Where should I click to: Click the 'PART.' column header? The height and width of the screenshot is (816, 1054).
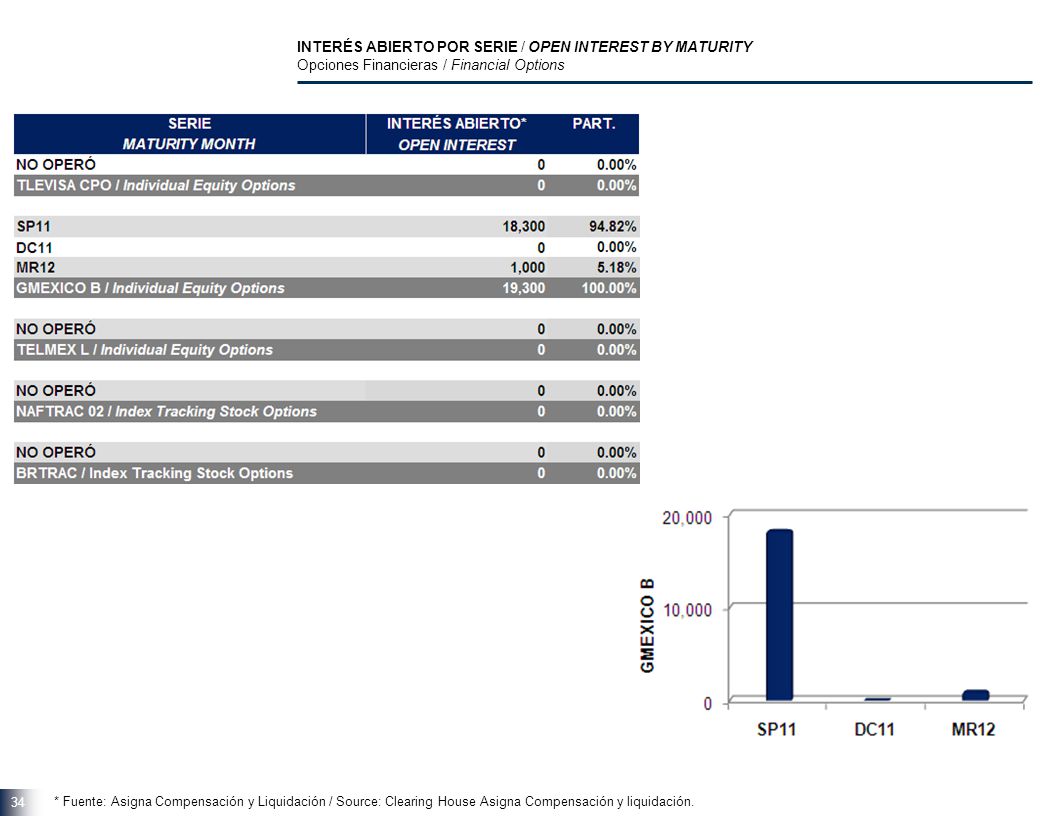(x=594, y=124)
